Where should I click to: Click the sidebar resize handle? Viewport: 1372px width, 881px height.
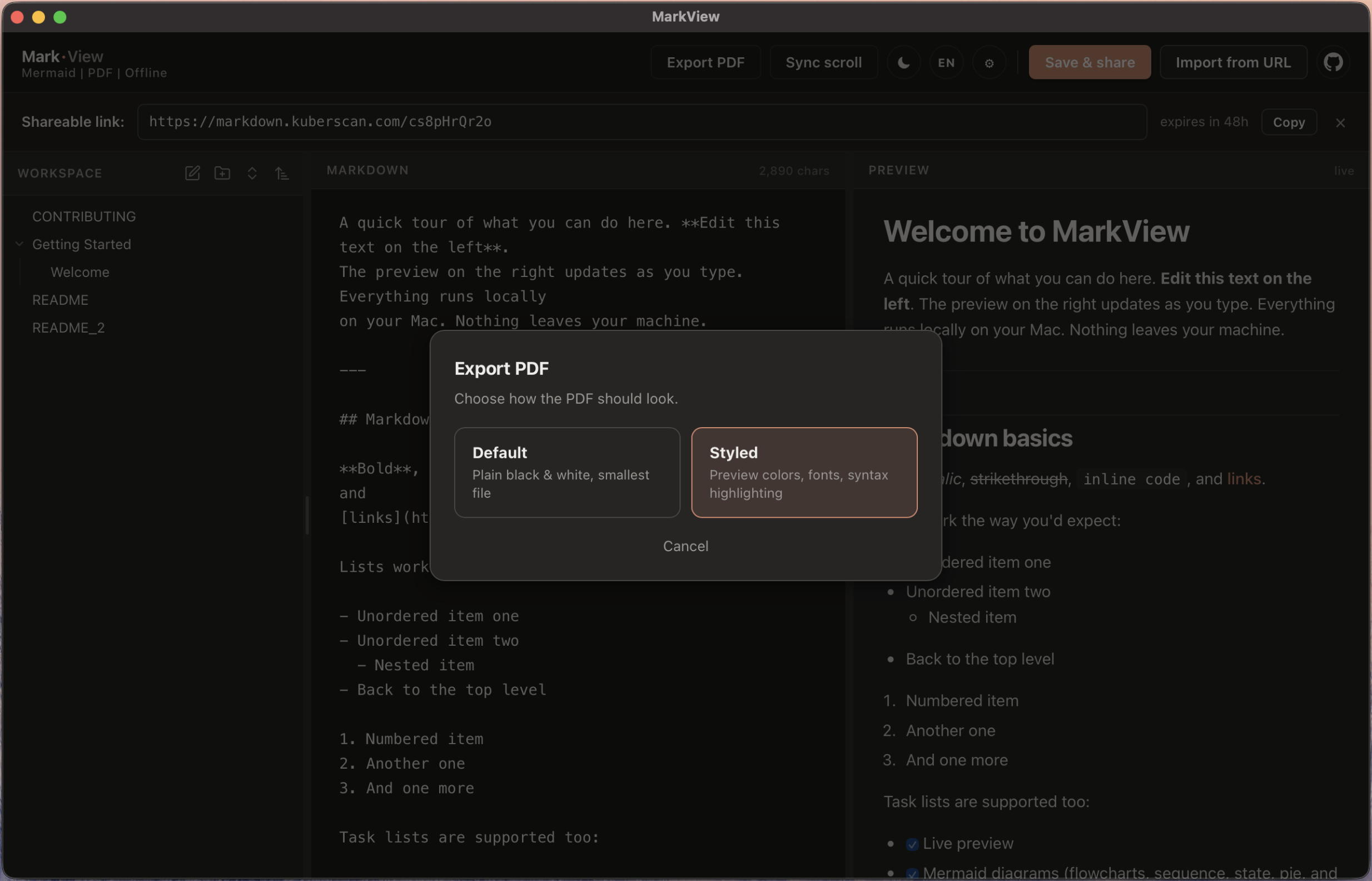(307, 515)
